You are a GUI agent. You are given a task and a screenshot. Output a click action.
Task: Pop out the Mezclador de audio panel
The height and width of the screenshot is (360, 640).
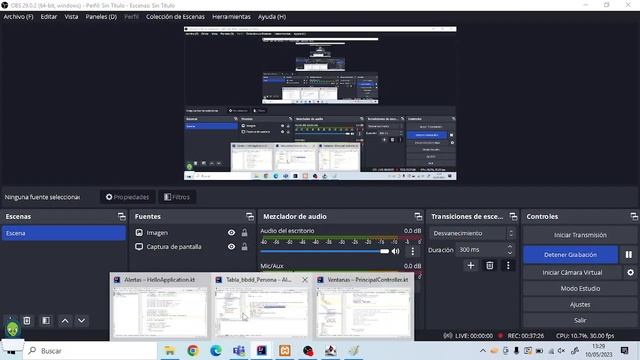(x=418, y=216)
